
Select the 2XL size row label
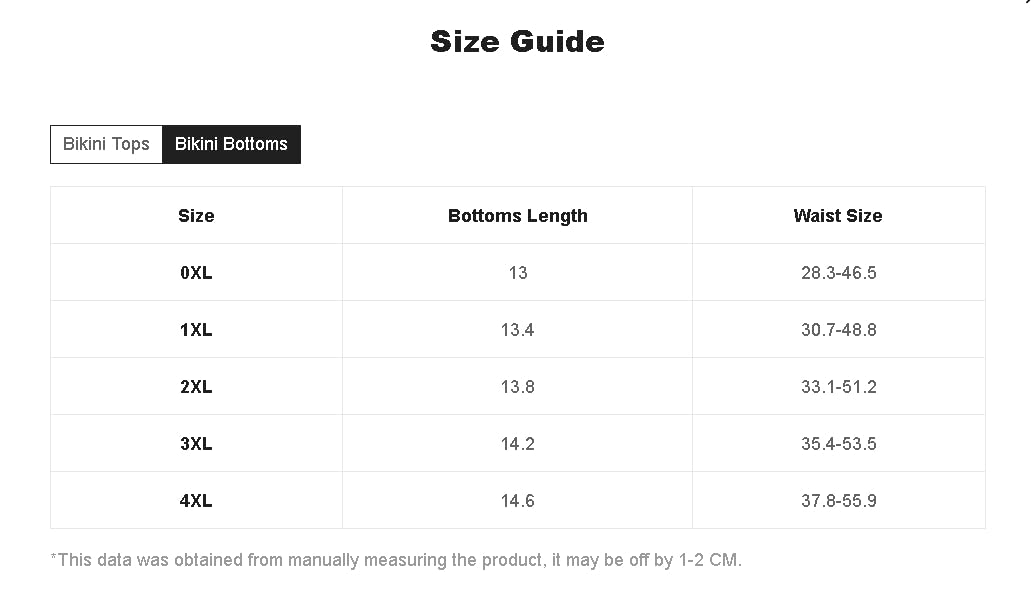(196, 387)
